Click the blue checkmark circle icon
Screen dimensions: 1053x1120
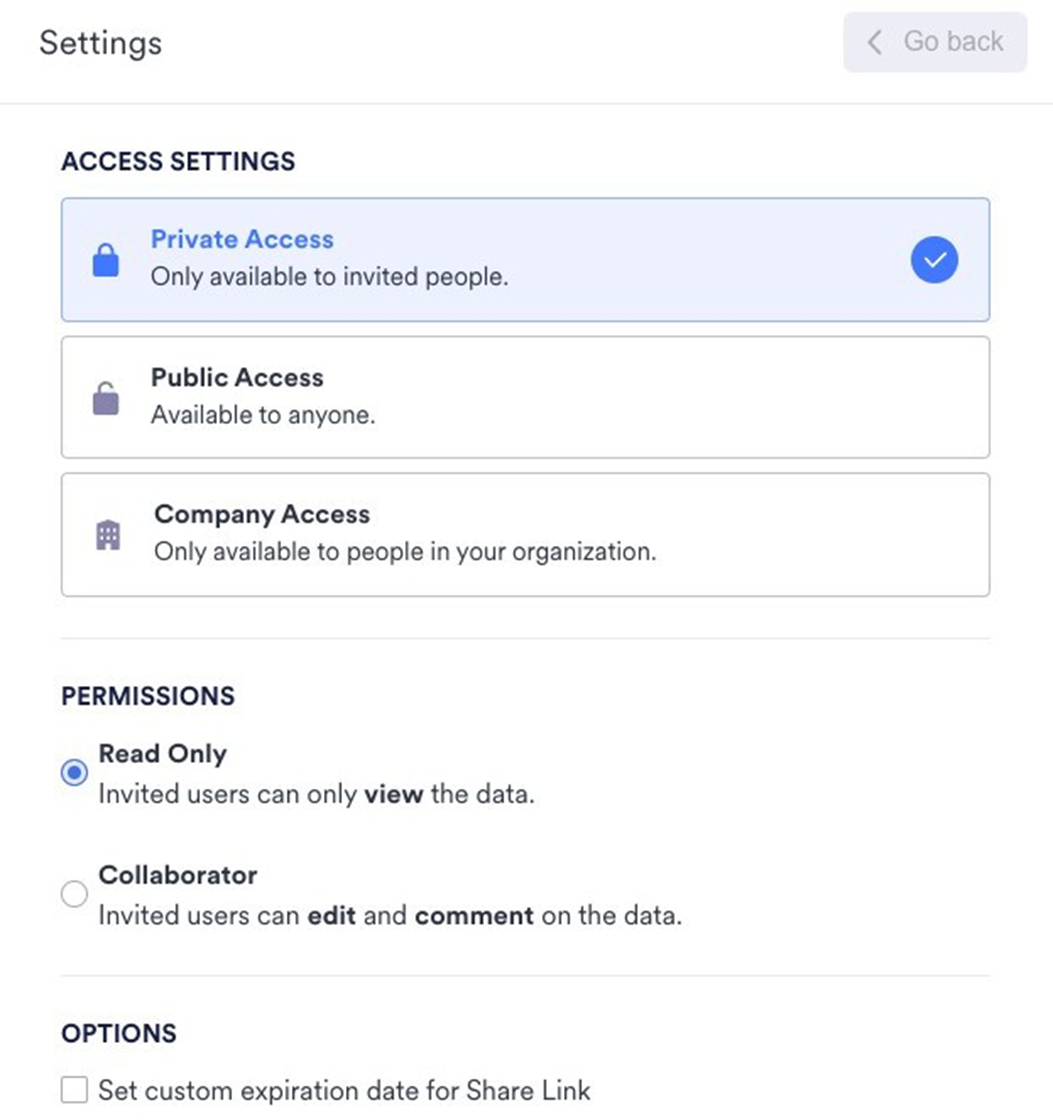pyautogui.click(x=934, y=260)
